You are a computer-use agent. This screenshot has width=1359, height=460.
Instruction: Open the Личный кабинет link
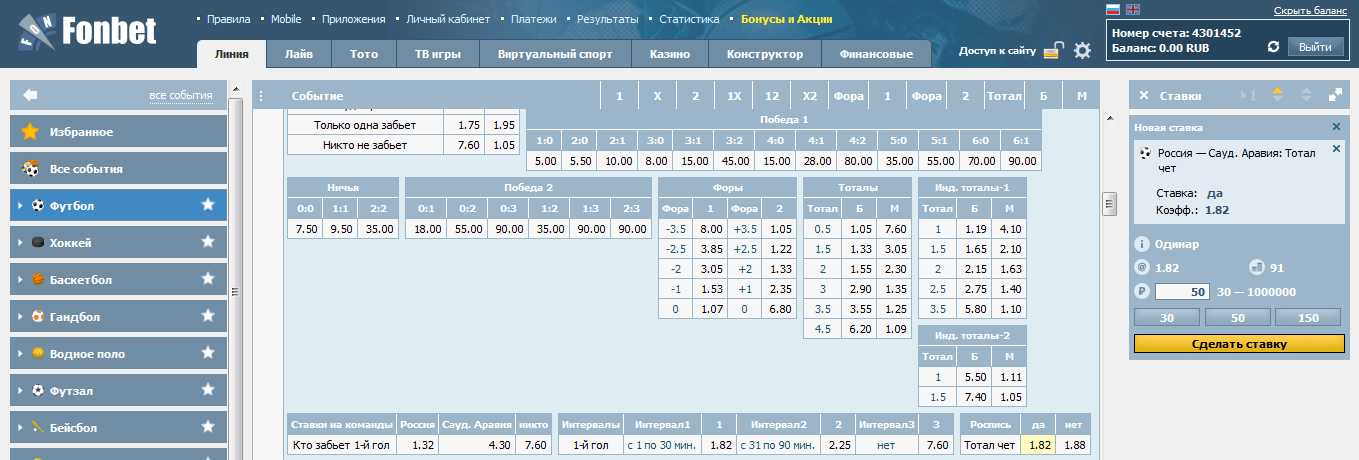coord(448,19)
